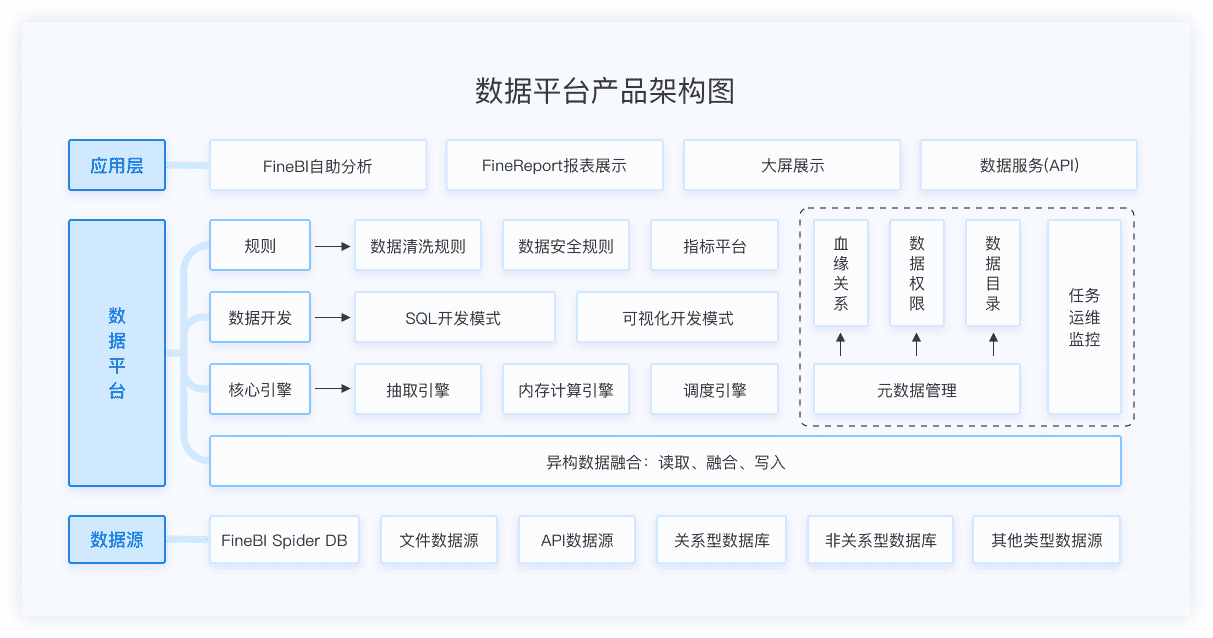Image resolution: width=1213 pixels, height=638 pixels.
Task: Click the 关系型数据库 box
Action: point(721,540)
